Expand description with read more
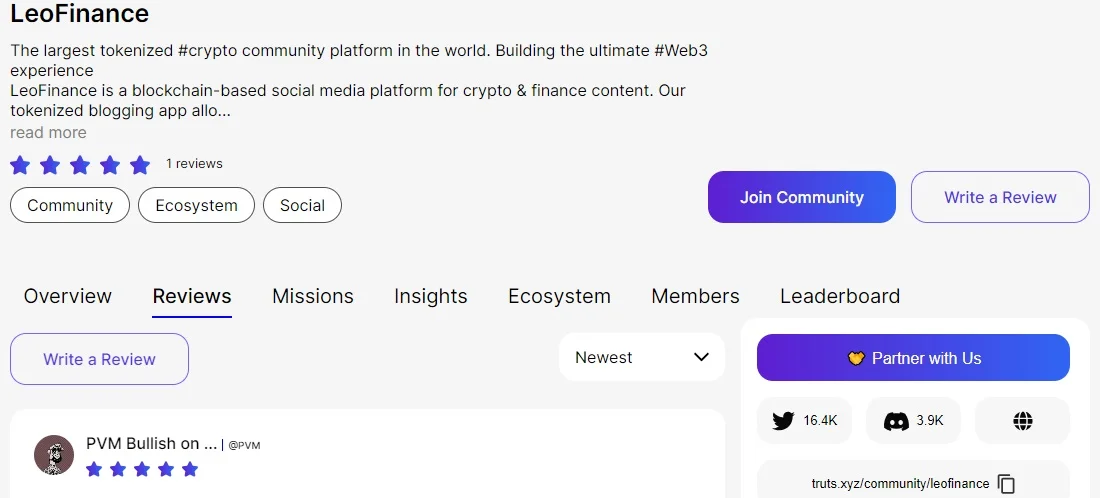 click(x=48, y=133)
